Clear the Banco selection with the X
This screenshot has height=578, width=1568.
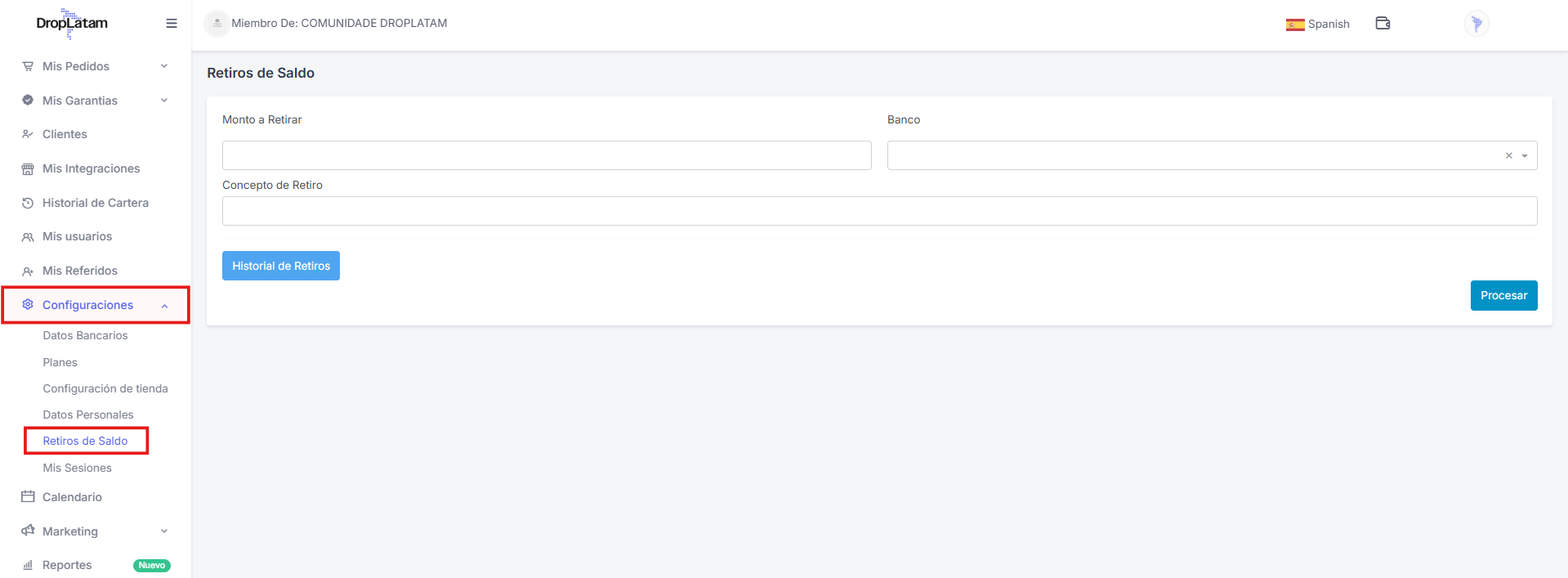1508,156
